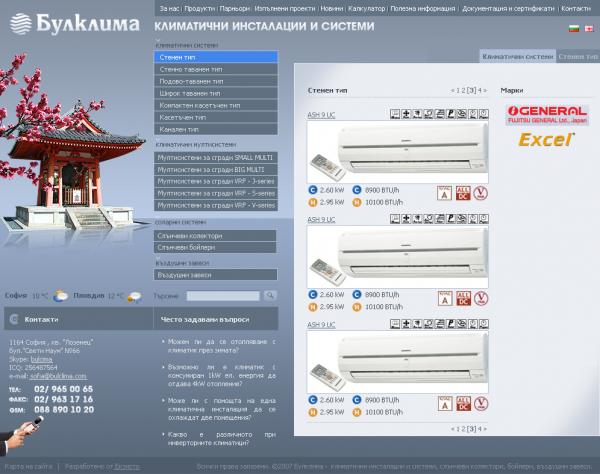The width and height of the screenshot is (600, 474).
Task: Click the plus feature icon on top product
Action: pos(406,114)
